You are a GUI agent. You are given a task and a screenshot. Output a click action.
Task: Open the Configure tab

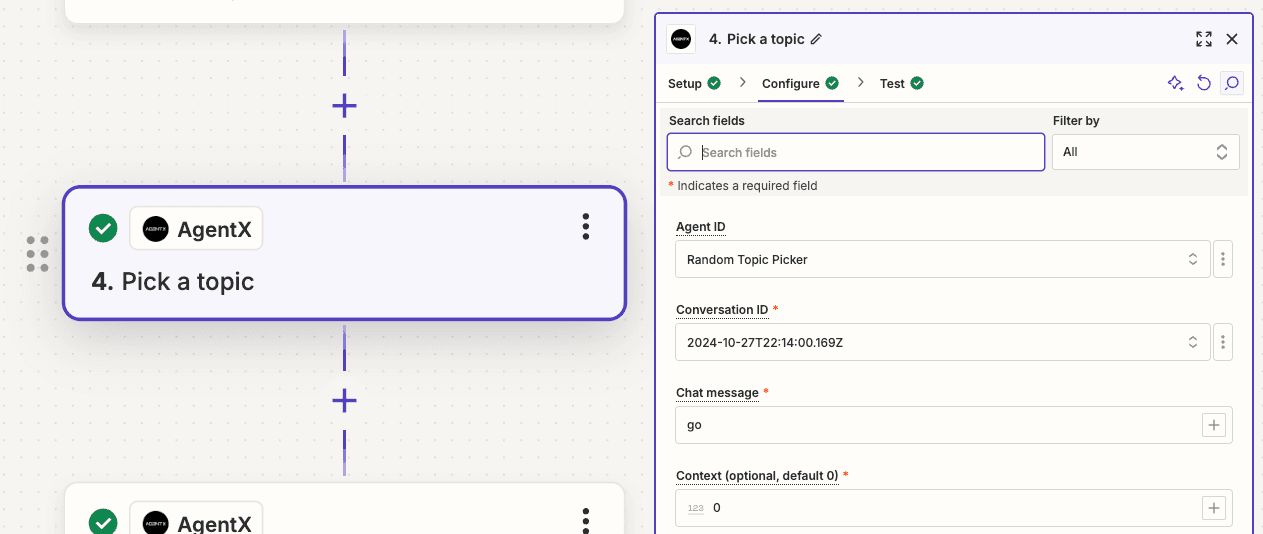[800, 83]
